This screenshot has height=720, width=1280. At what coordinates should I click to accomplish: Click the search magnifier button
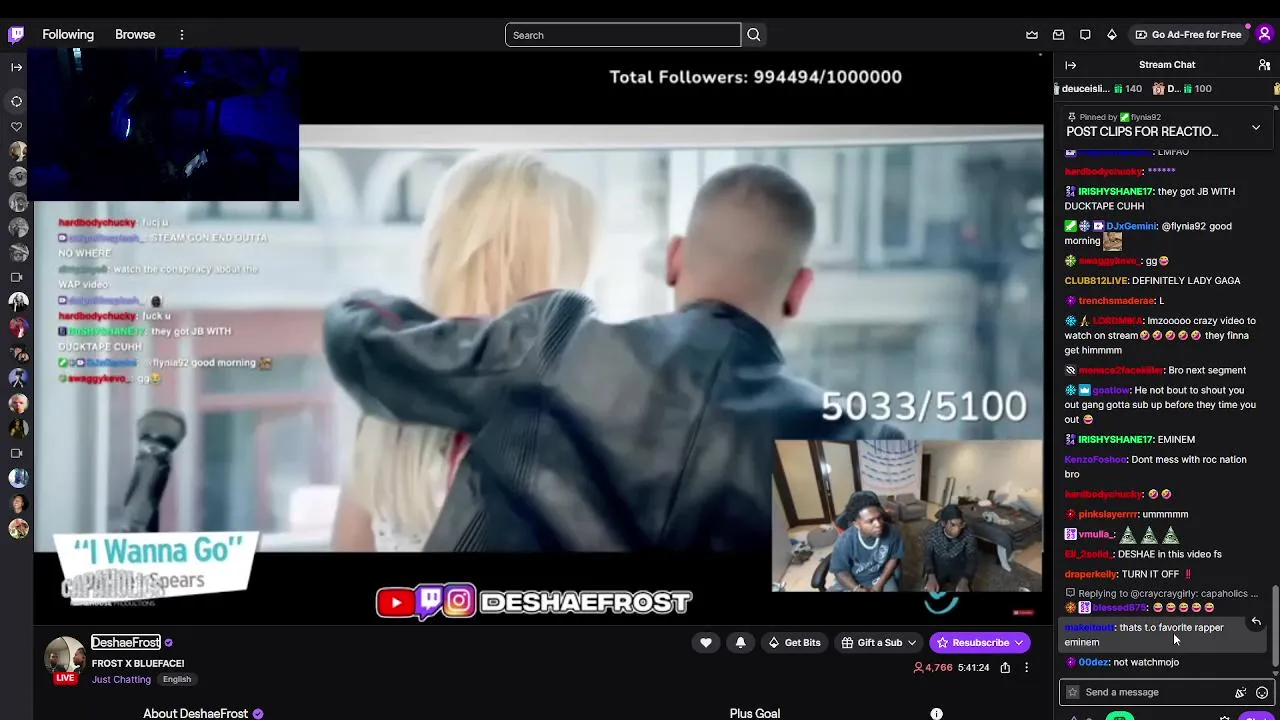coord(754,35)
